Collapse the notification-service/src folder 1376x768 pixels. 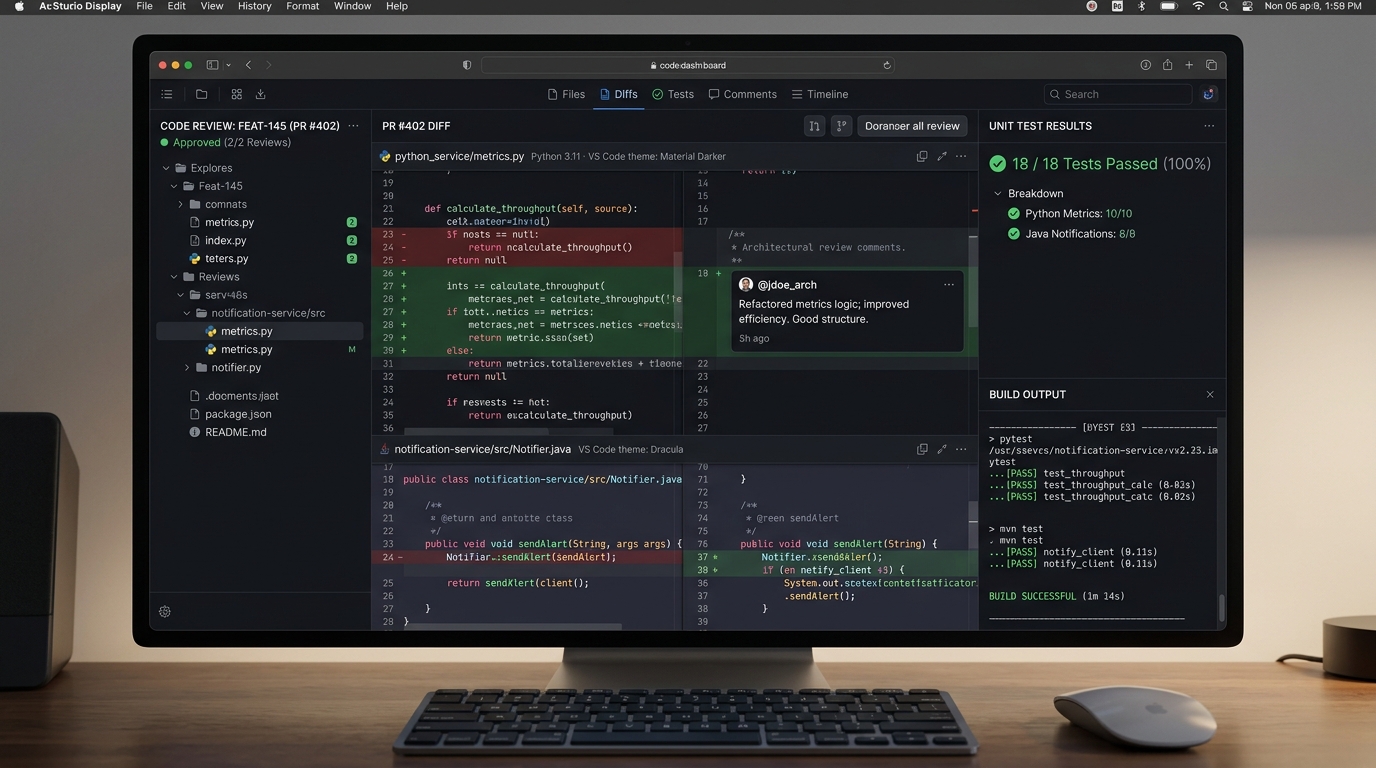point(187,313)
